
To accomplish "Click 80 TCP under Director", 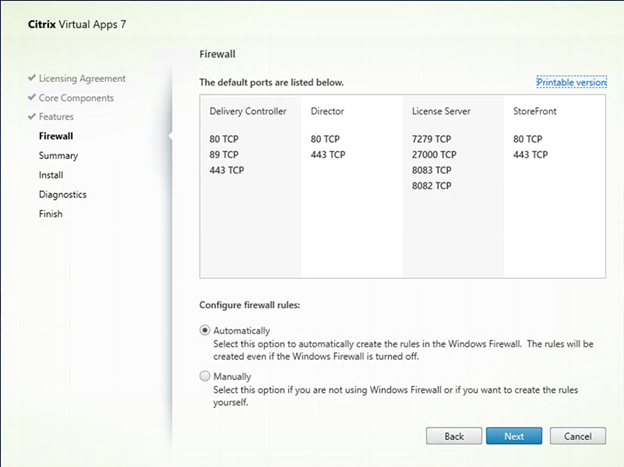I will tap(325, 139).
